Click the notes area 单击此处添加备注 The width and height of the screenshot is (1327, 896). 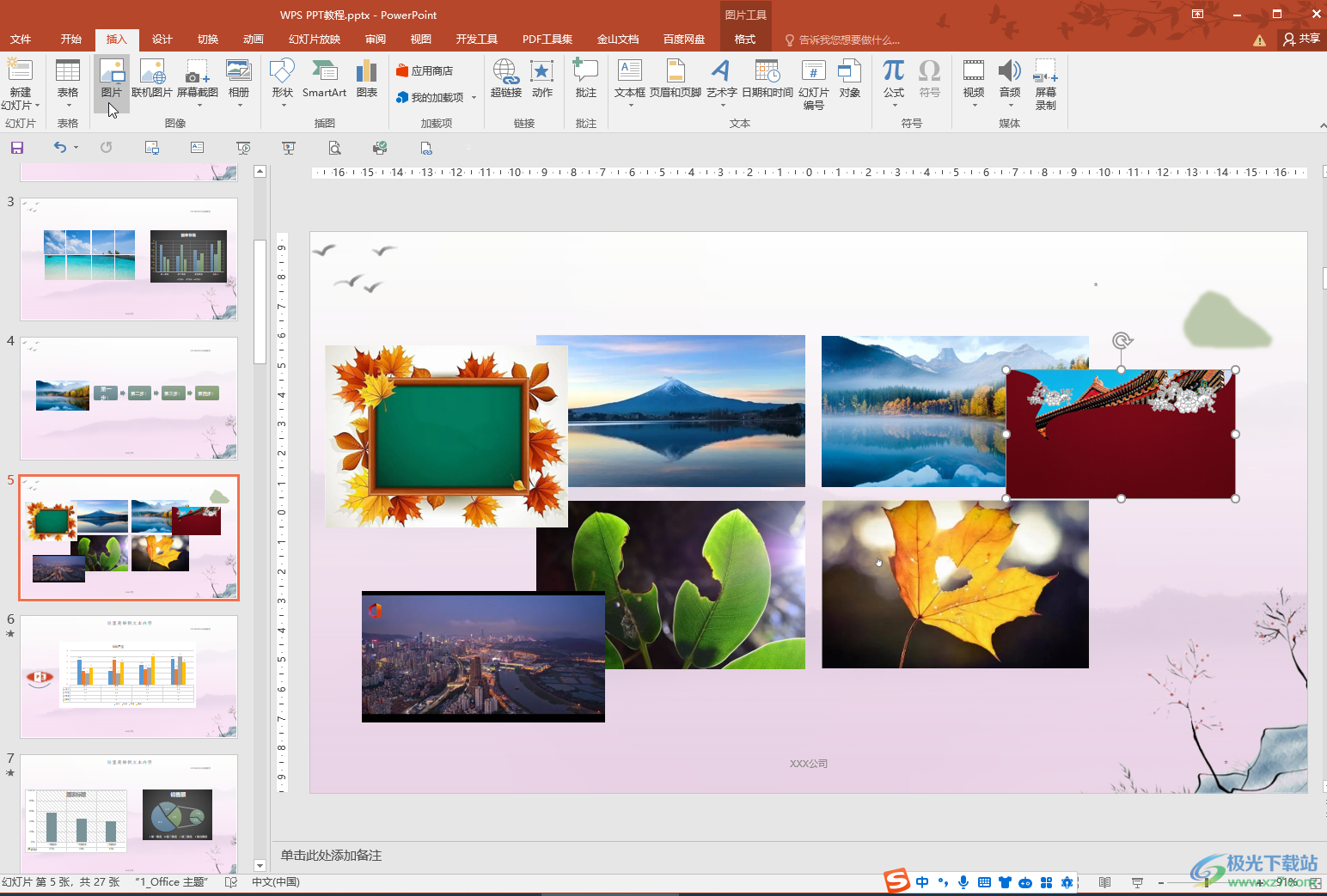331,856
